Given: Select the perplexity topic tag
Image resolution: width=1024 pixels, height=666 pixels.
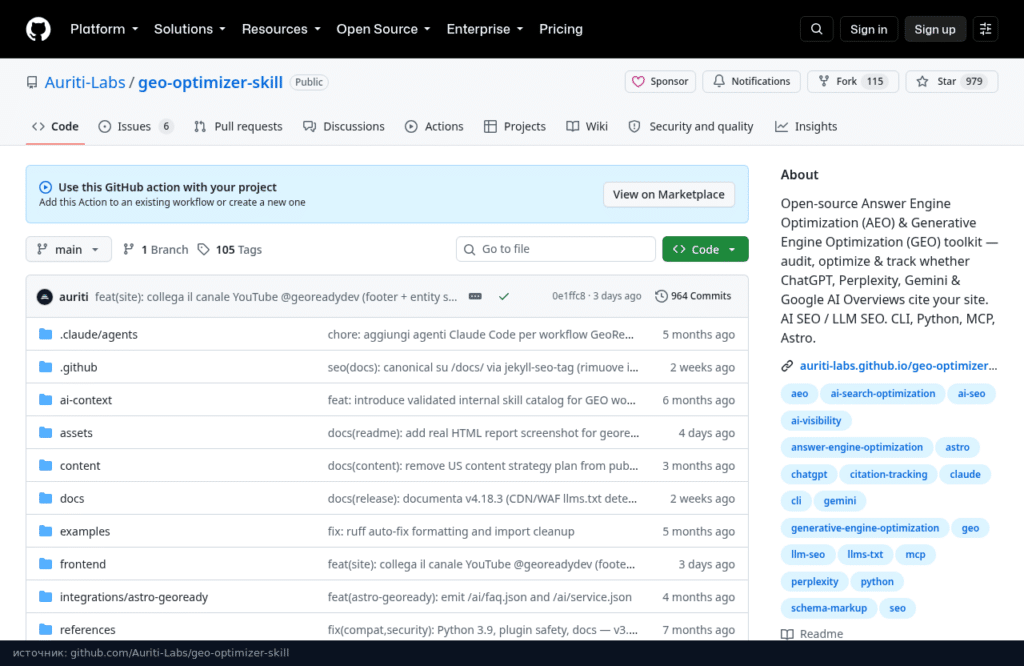Looking at the screenshot, I should 814,581.
